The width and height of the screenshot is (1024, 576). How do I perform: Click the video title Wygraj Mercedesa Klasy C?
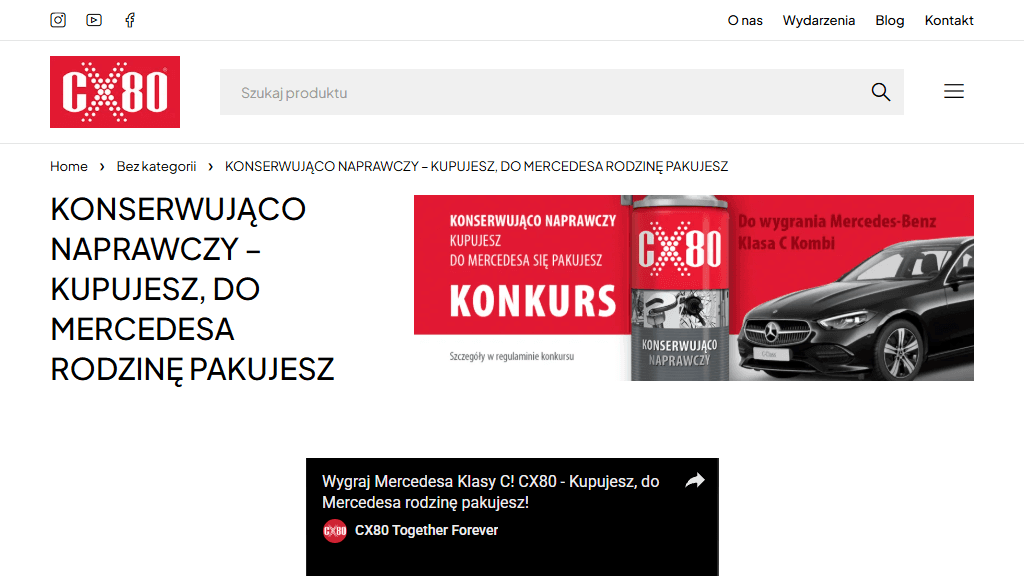tap(490, 492)
